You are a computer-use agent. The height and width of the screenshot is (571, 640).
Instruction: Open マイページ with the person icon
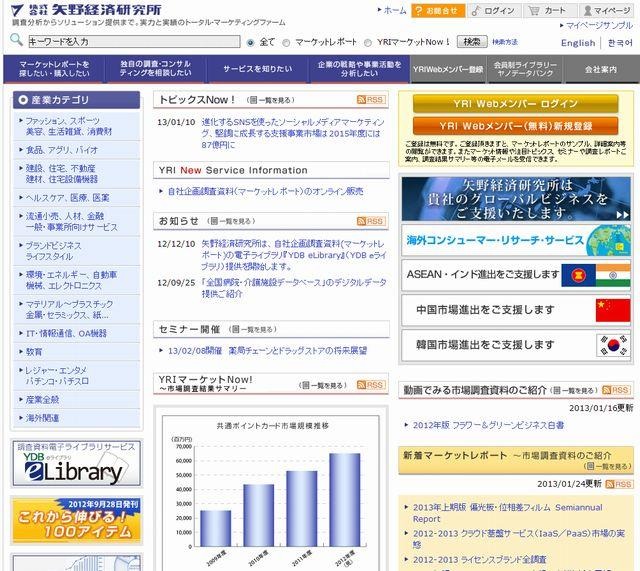point(607,11)
